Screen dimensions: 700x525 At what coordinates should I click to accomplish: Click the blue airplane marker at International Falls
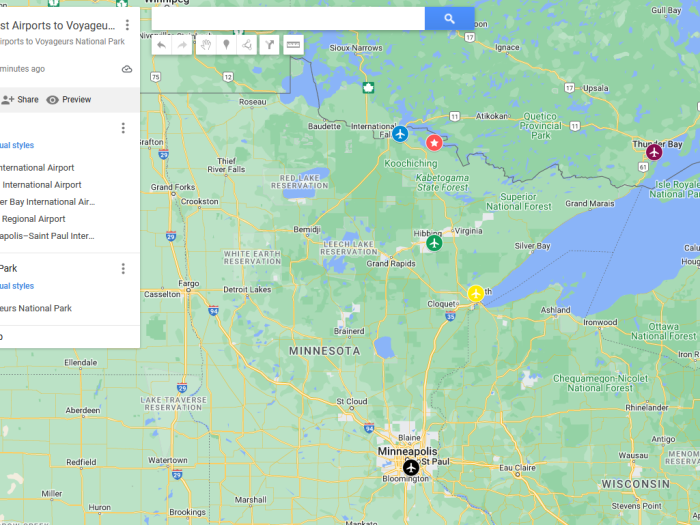tap(400, 133)
